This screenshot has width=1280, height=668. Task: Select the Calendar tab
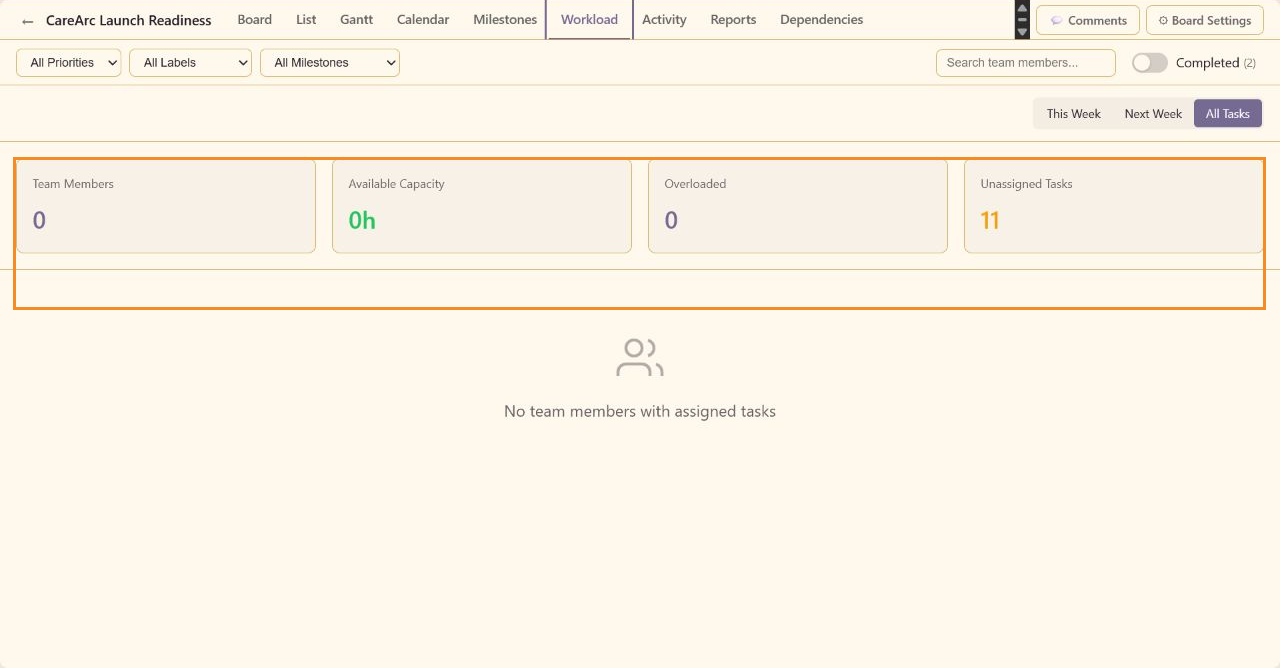pyautogui.click(x=423, y=20)
